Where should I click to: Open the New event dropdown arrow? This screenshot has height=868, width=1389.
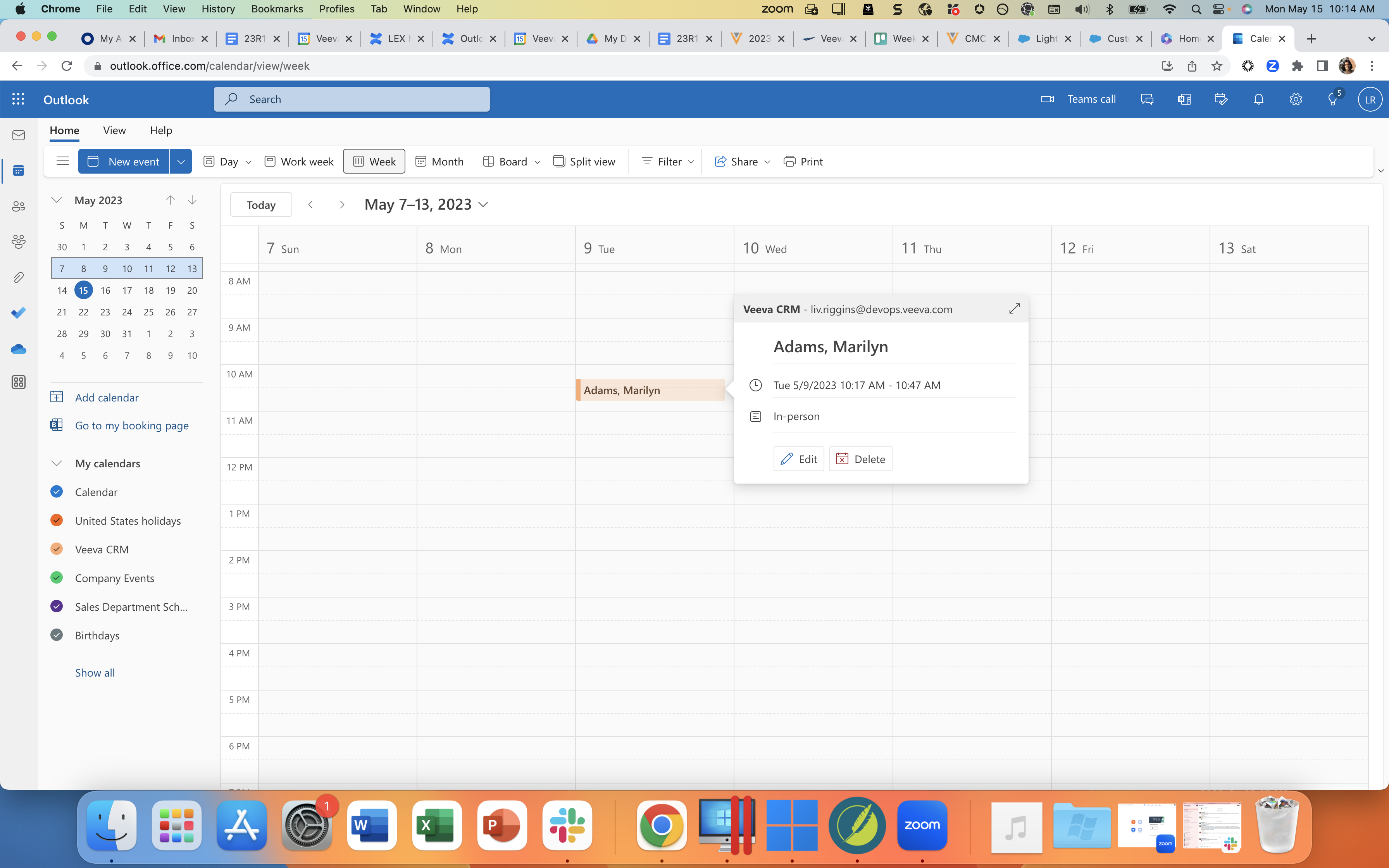(x=181, y=162)
